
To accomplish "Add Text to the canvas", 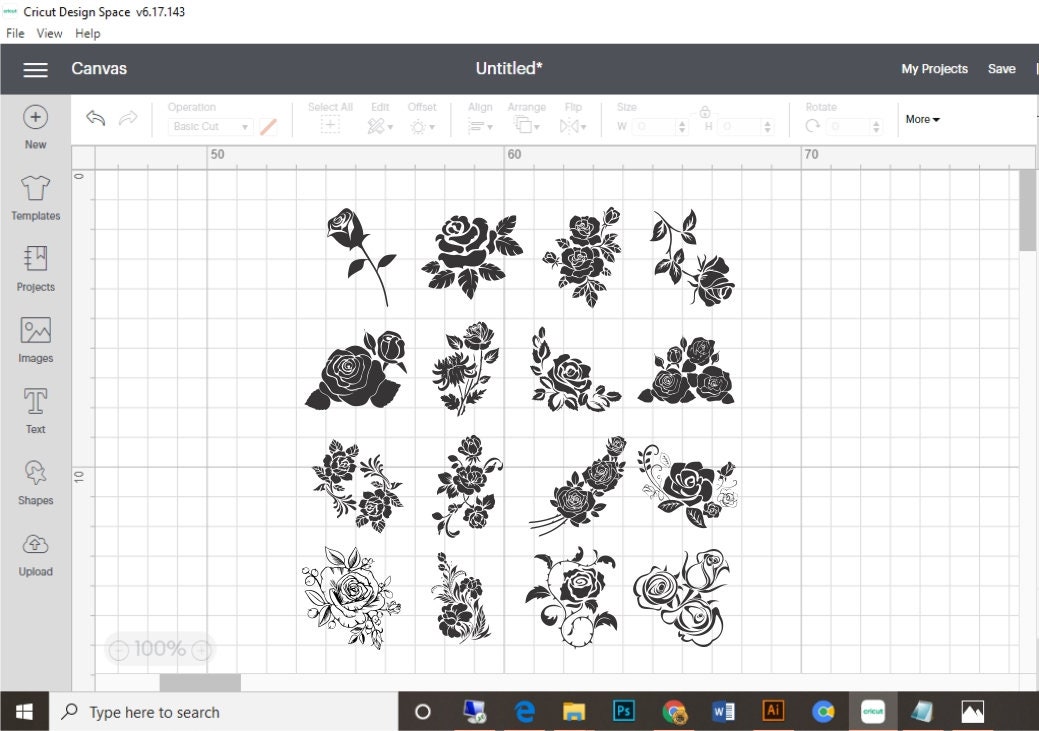I will (35, 412).
